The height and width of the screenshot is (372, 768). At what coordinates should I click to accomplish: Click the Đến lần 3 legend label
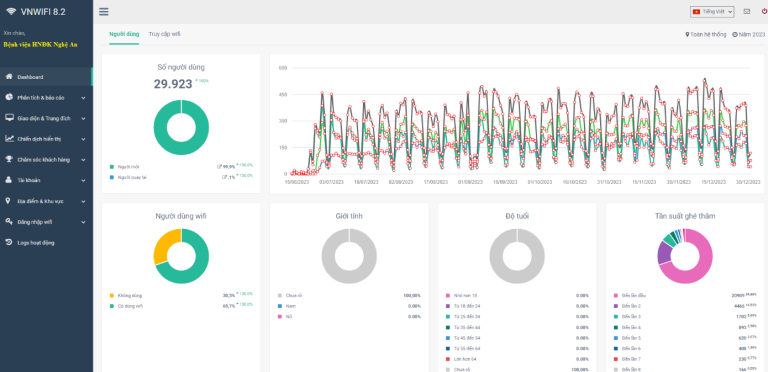(631, 317)
